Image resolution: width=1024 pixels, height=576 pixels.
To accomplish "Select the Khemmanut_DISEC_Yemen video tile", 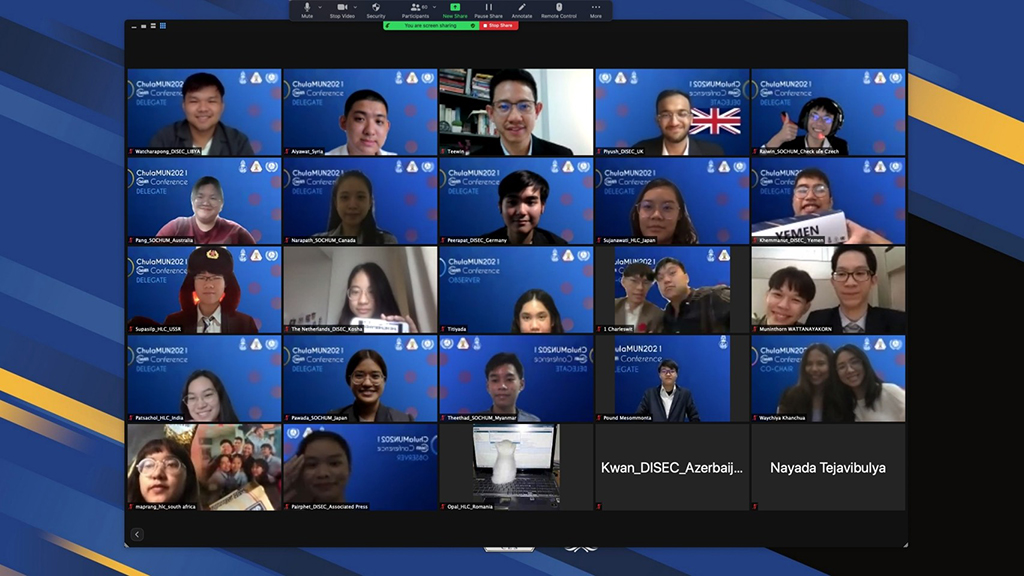I will 828,201.
